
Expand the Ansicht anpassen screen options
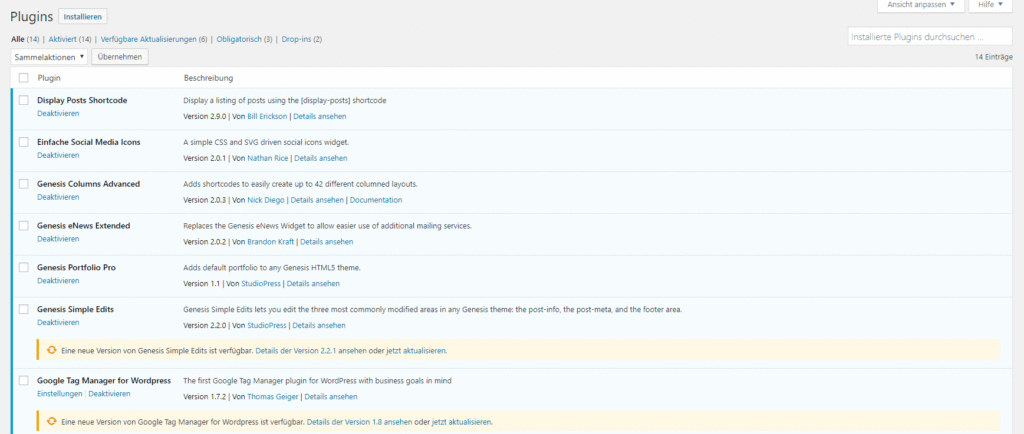(921, 6)
